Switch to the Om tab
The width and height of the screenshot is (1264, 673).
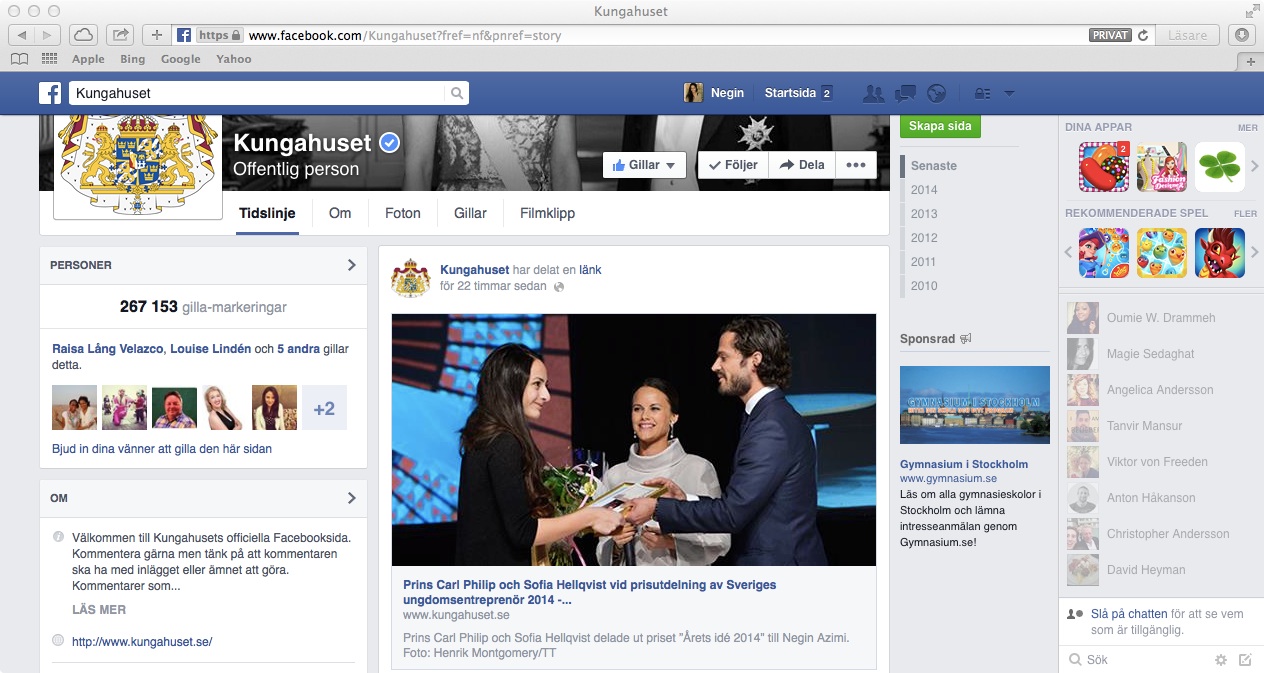point(340,213)
